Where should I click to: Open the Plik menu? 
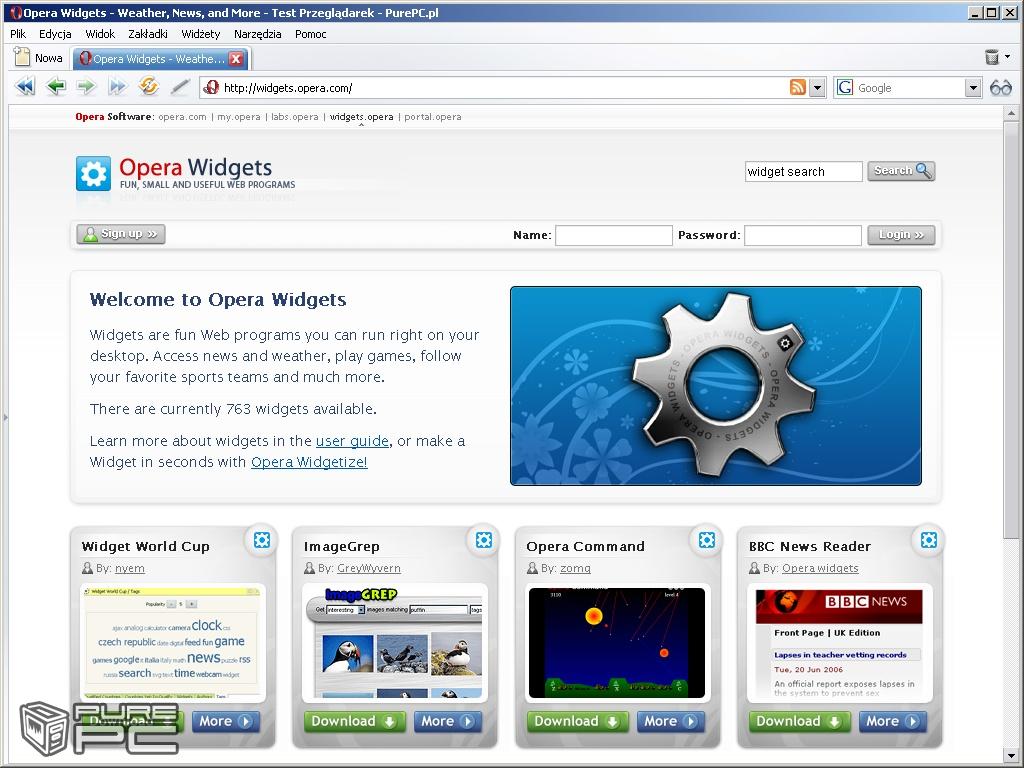pos(18,34)
